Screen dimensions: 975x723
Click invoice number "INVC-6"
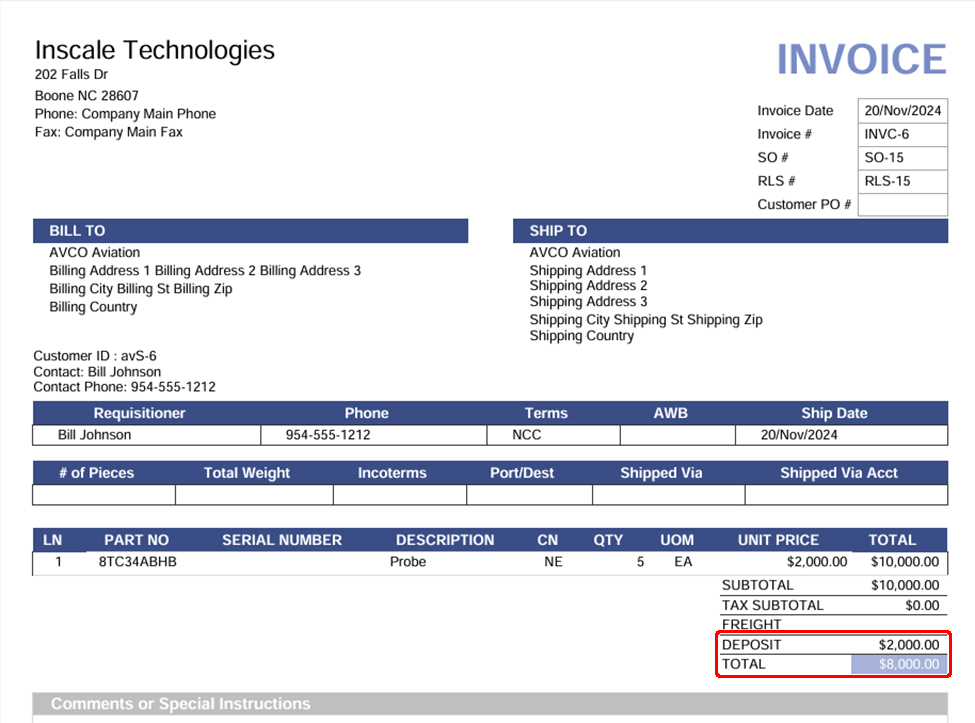click(x=887, y=134)
